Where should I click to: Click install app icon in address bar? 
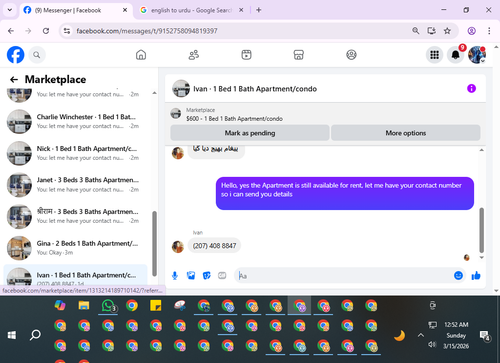[432, 31]
